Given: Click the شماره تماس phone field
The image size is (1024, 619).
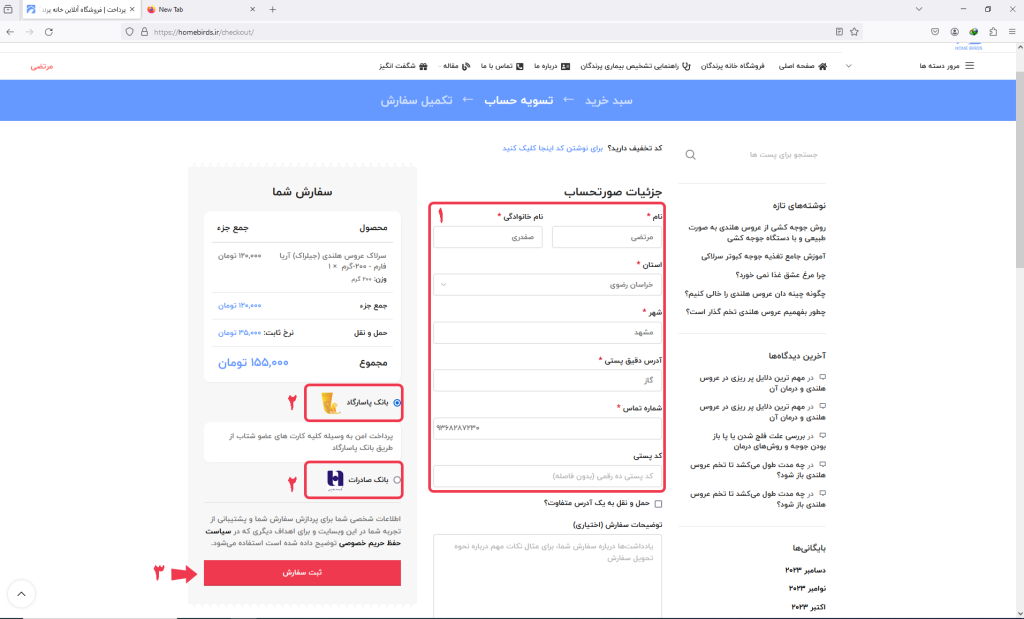Looking at the screenshot, I should 547,428.
